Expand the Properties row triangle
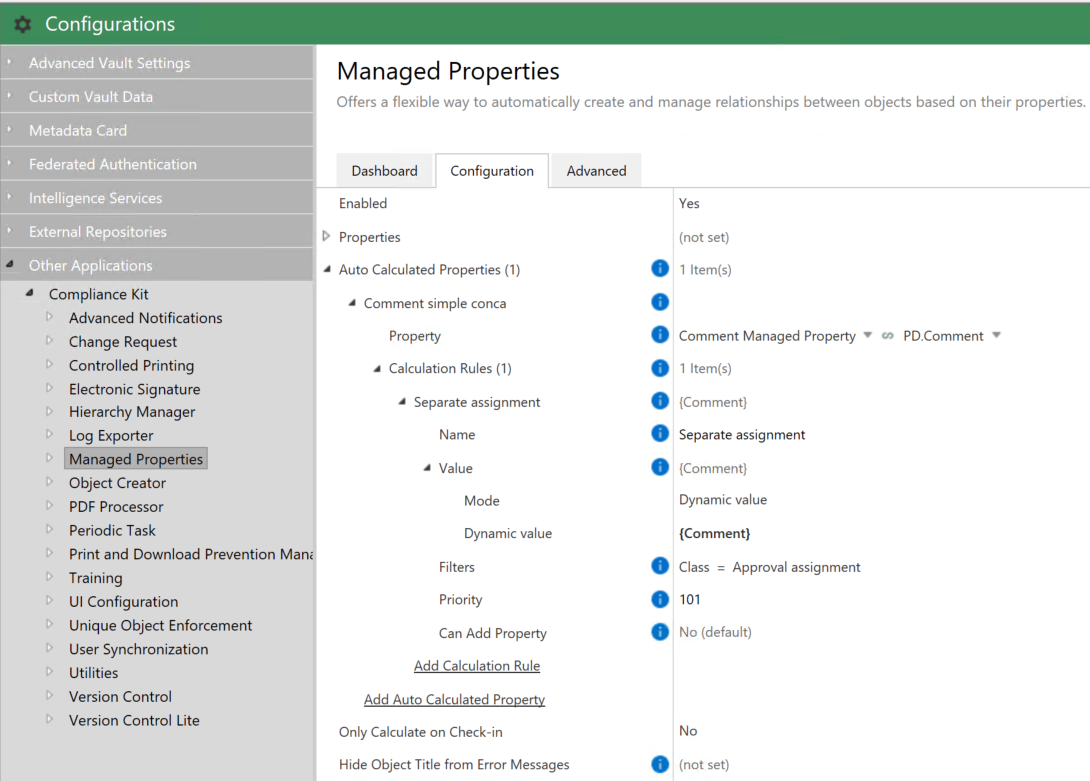The image size is (1090, 781). 326,236
